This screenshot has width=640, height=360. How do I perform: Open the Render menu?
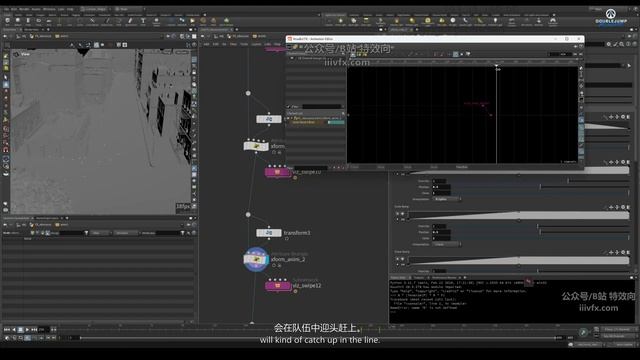click(24, 9)
